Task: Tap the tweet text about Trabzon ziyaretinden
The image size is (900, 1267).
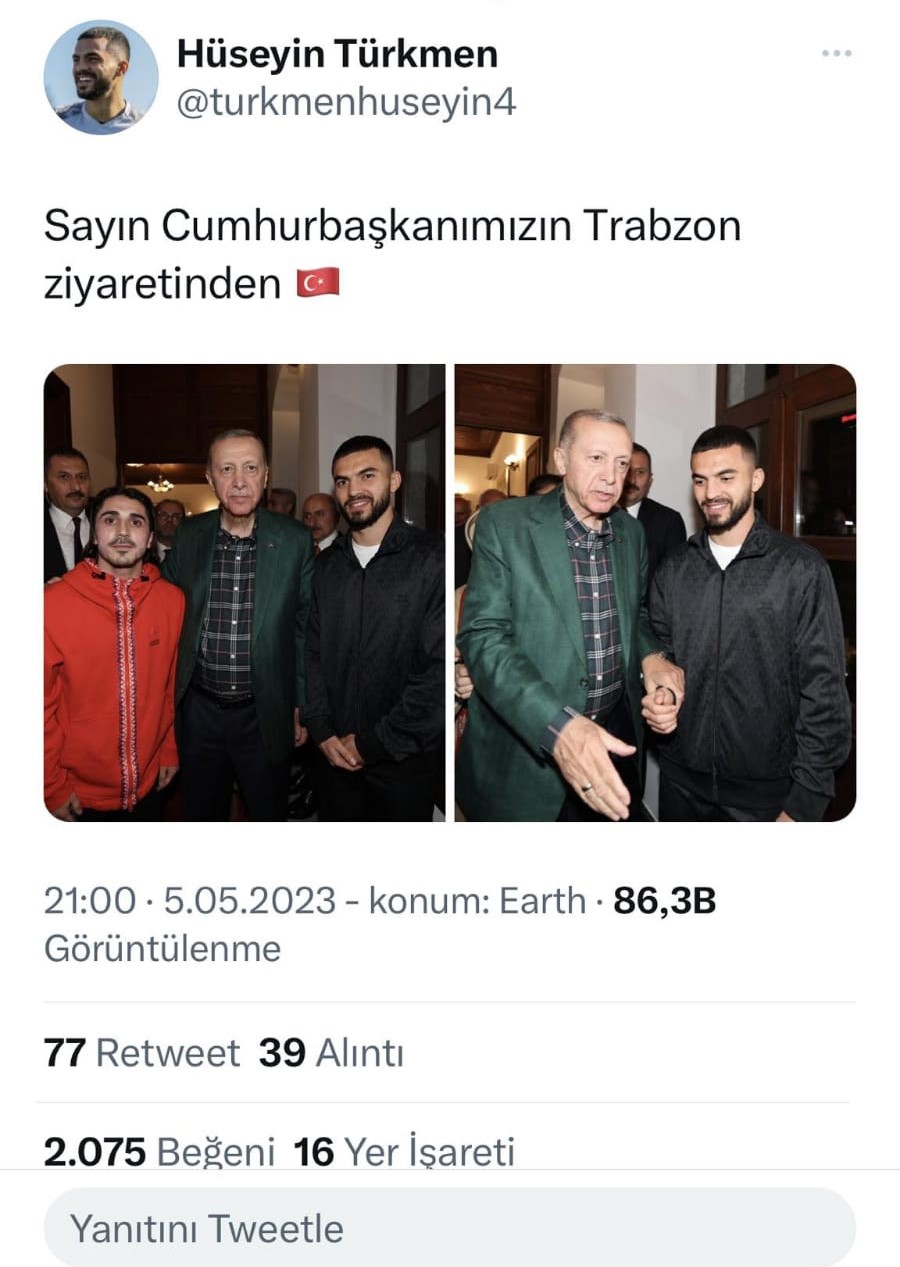Action: tap(392, 255)
